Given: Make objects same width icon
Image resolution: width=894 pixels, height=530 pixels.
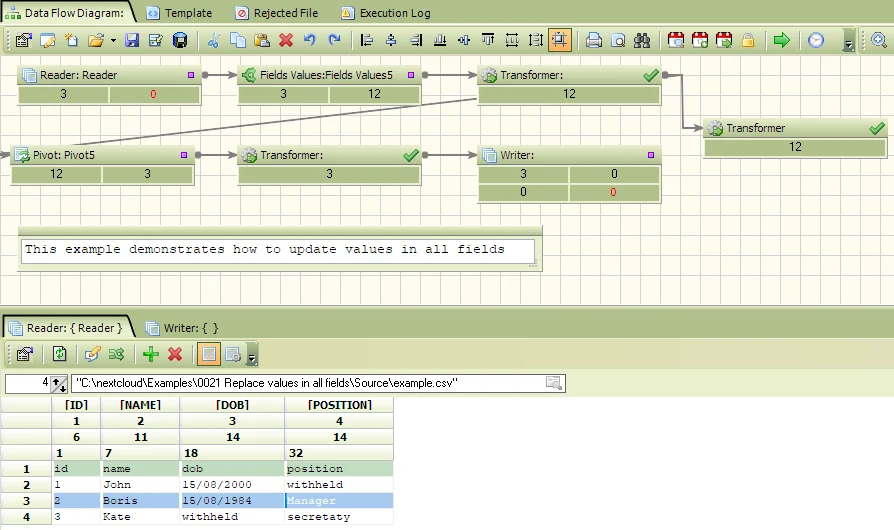Looking at the screenshot, I should coord(511,40).
